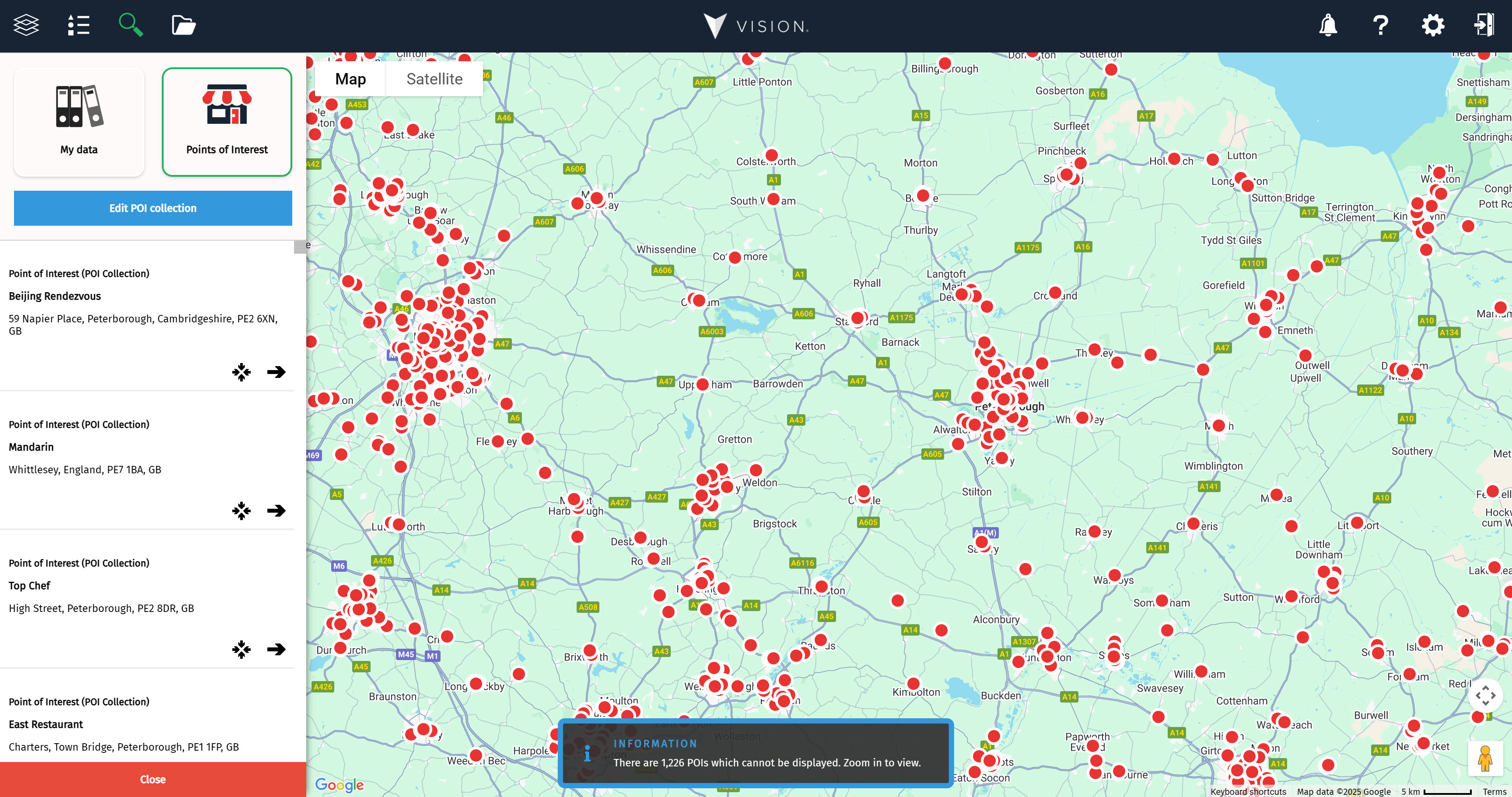The image size is (1512, 797).
Task: Click the 59 Napier Place address text
Action: point(143,325)
